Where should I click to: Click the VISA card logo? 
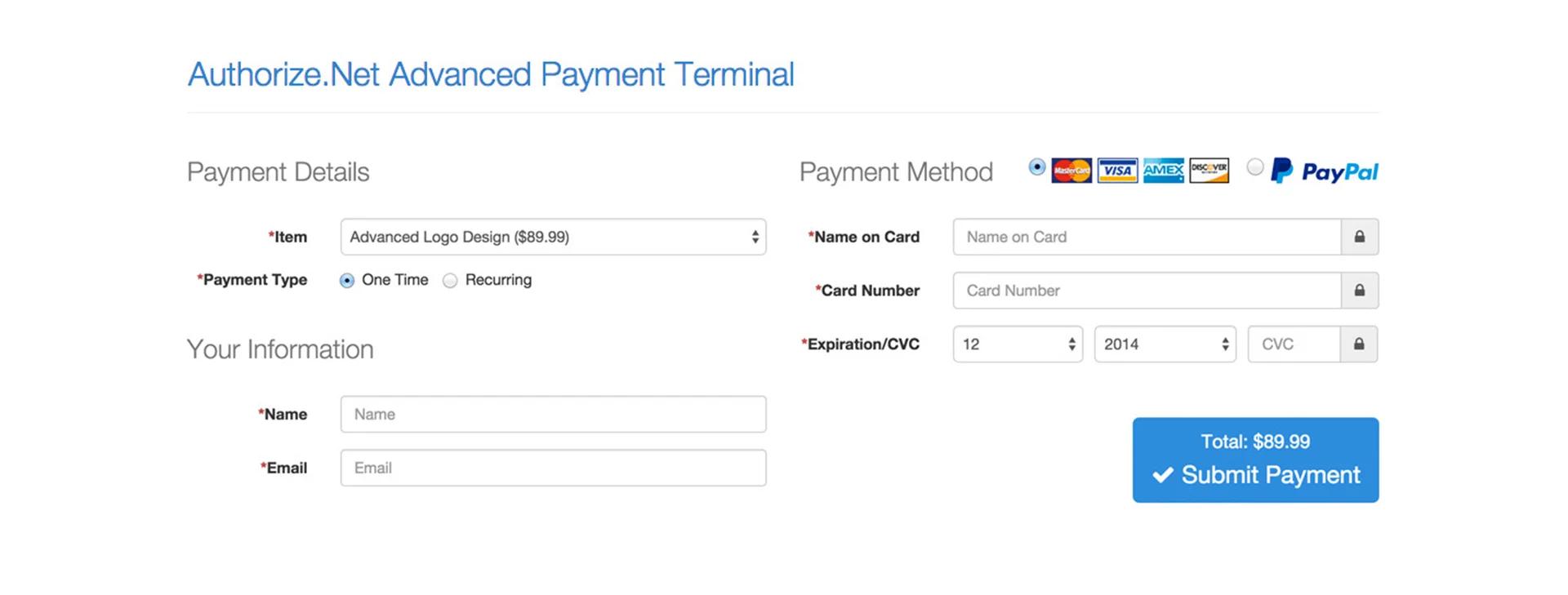tap(1117, 171)
